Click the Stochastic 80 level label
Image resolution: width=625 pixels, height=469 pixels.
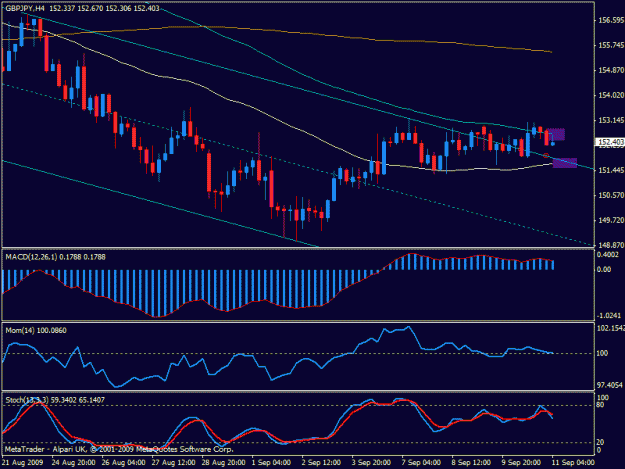point(600,405)
